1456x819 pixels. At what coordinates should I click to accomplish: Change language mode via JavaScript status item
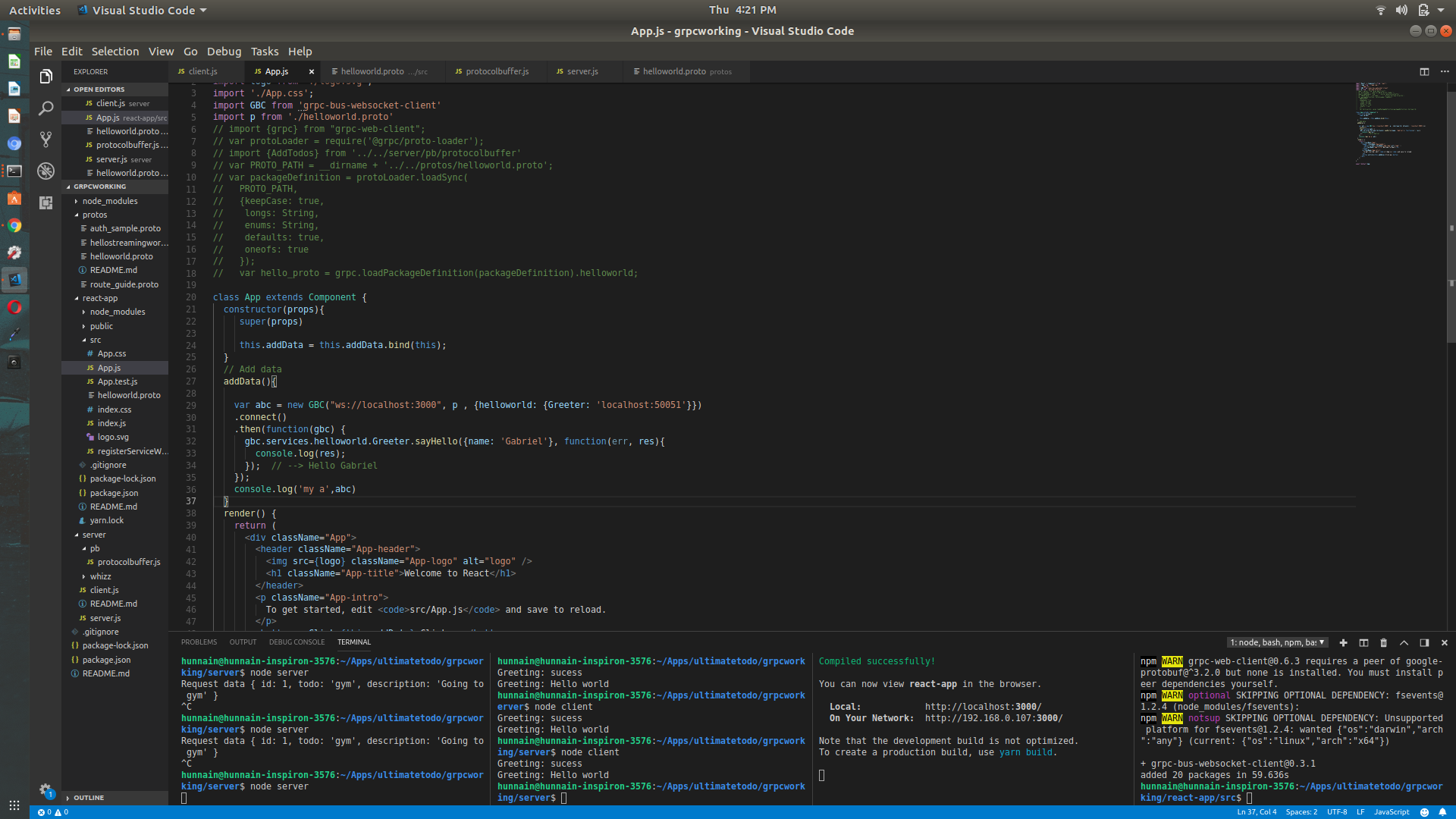1392,811
